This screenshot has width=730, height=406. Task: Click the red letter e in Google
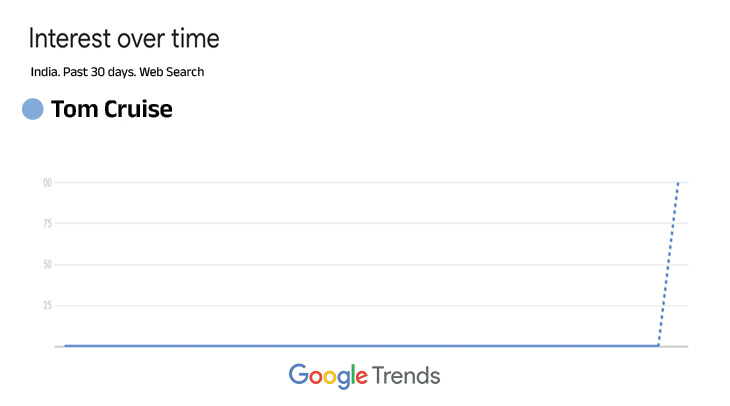[x=360, y=378]
